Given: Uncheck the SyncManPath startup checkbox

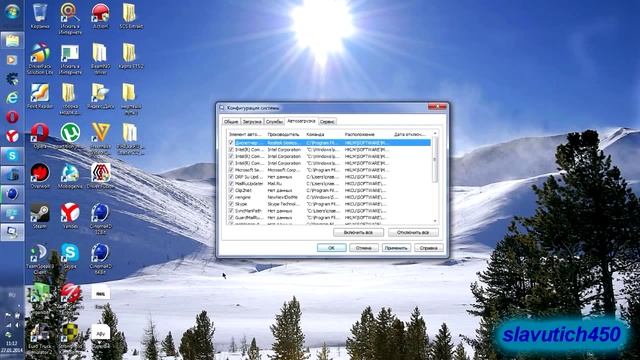Looking at the screenshot, I should coord(231,211).
